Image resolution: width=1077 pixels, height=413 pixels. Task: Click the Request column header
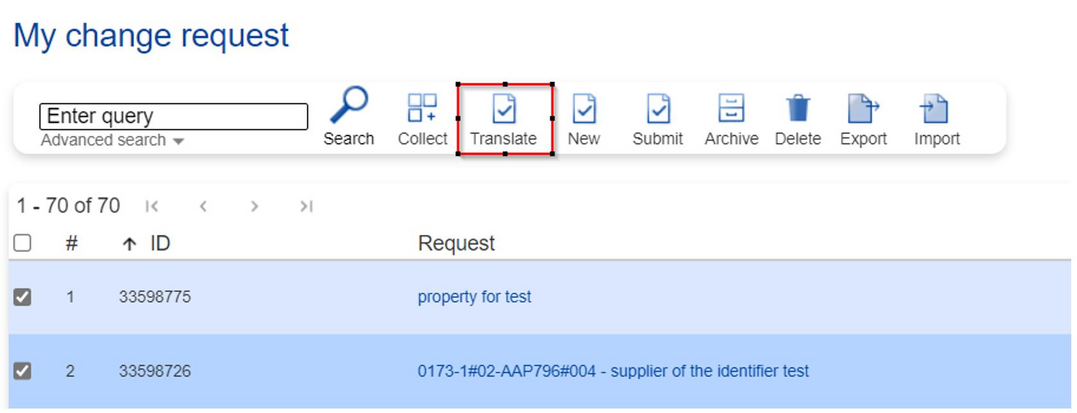456,243
